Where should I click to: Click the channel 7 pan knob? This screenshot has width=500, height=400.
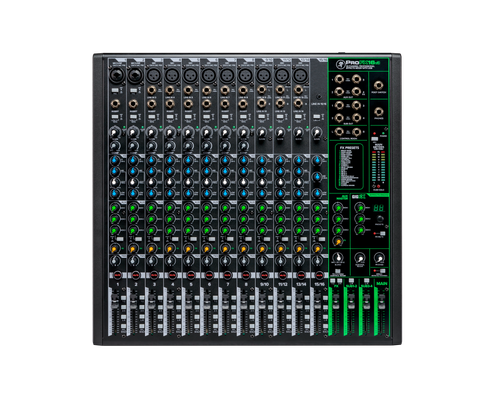pos(225,261)
